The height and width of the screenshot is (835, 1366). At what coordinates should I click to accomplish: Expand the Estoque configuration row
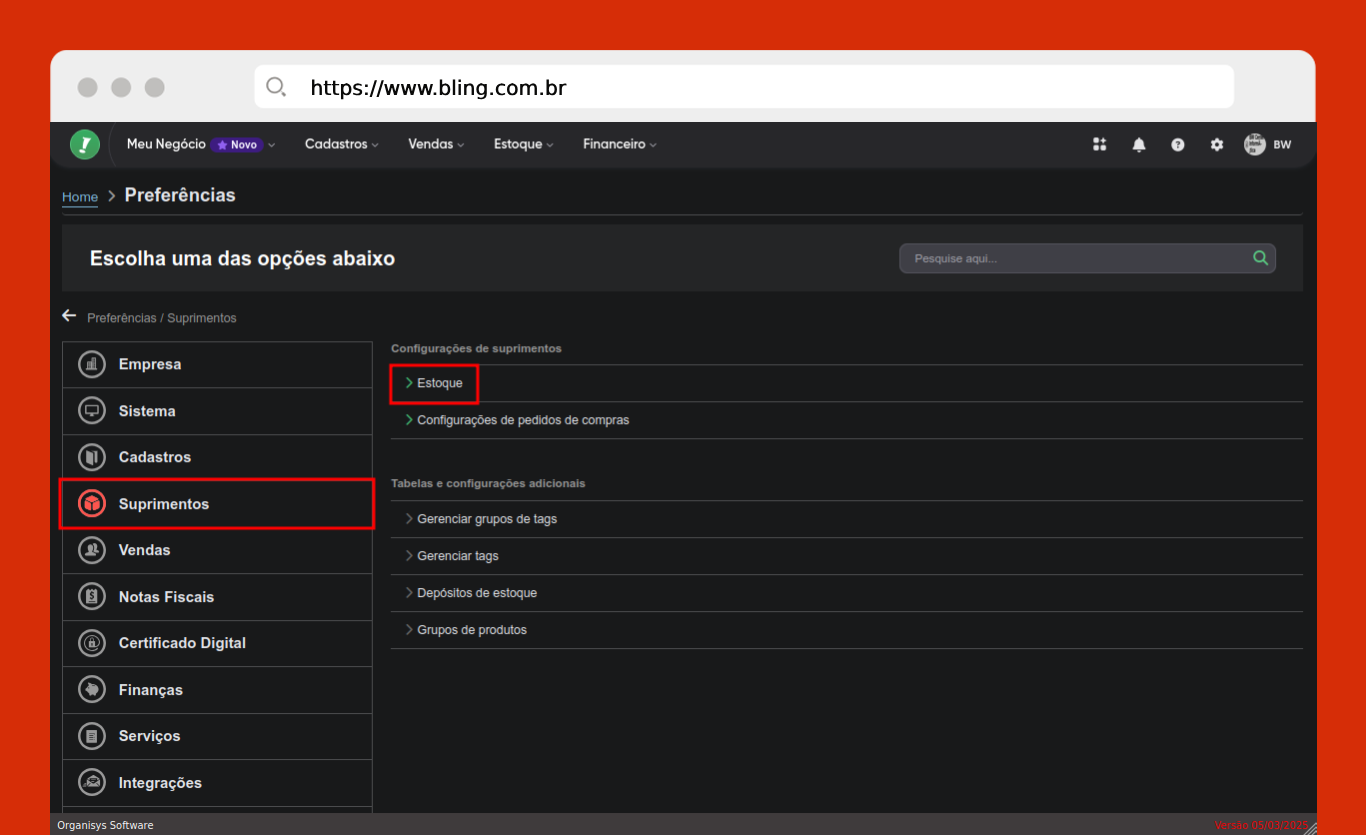[846, 383]
